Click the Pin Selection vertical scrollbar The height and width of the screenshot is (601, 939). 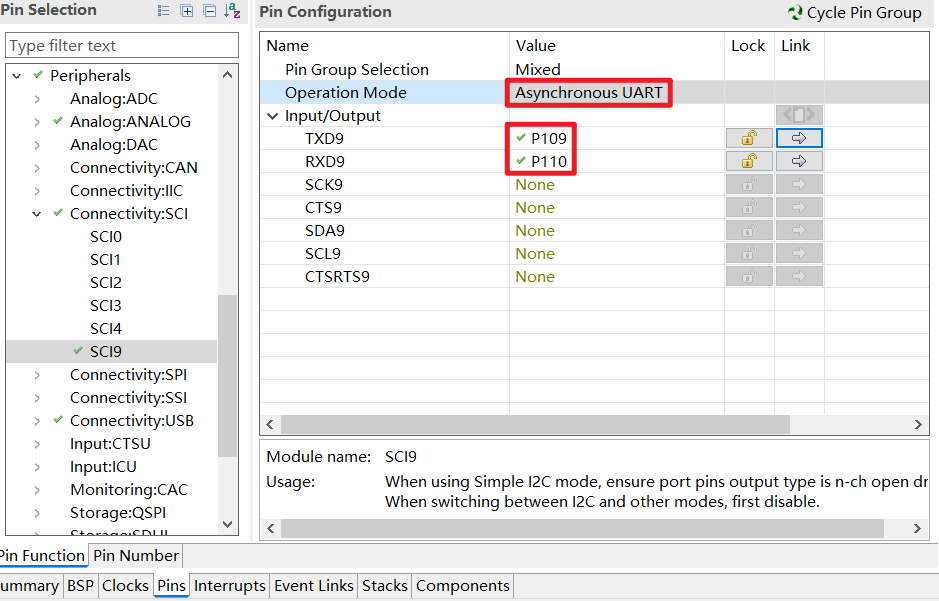click(228, 299)
